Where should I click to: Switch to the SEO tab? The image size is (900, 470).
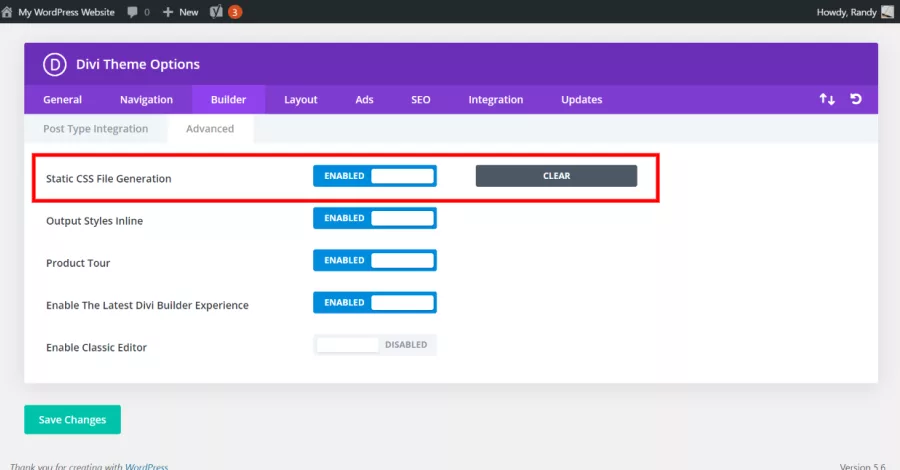point(421,99)
